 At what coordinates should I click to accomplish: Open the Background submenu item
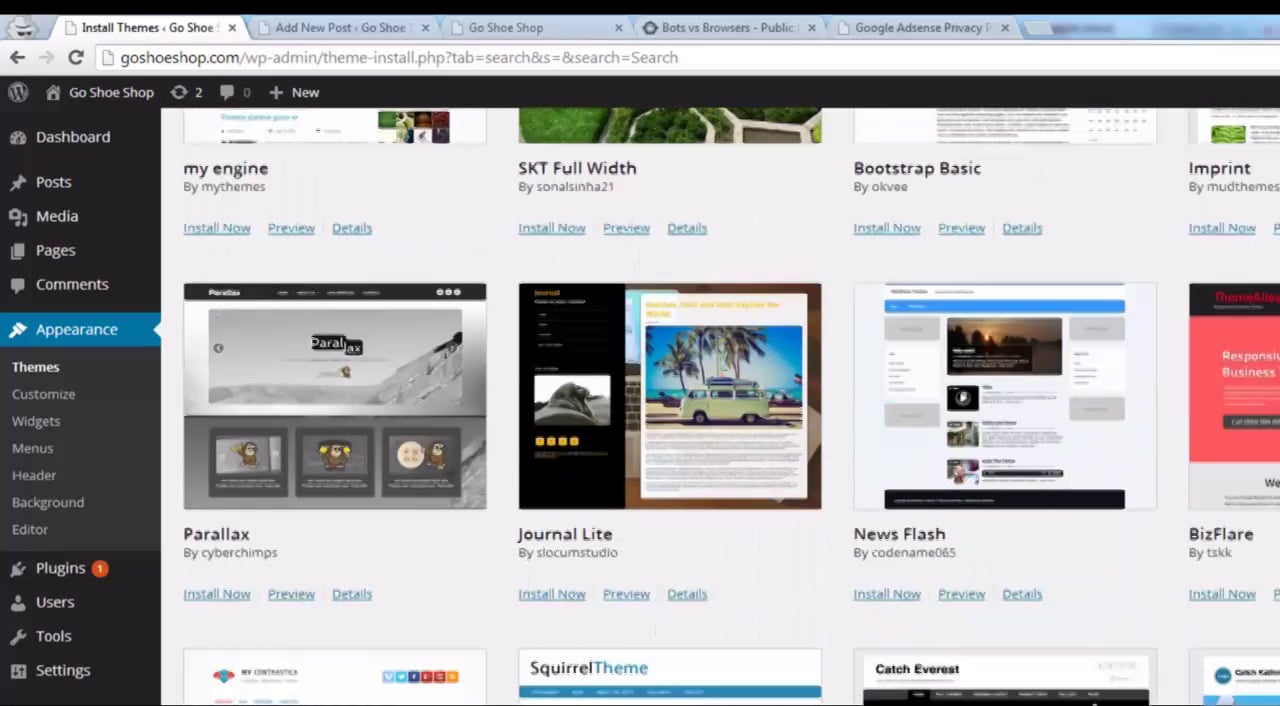click(48, 502)
